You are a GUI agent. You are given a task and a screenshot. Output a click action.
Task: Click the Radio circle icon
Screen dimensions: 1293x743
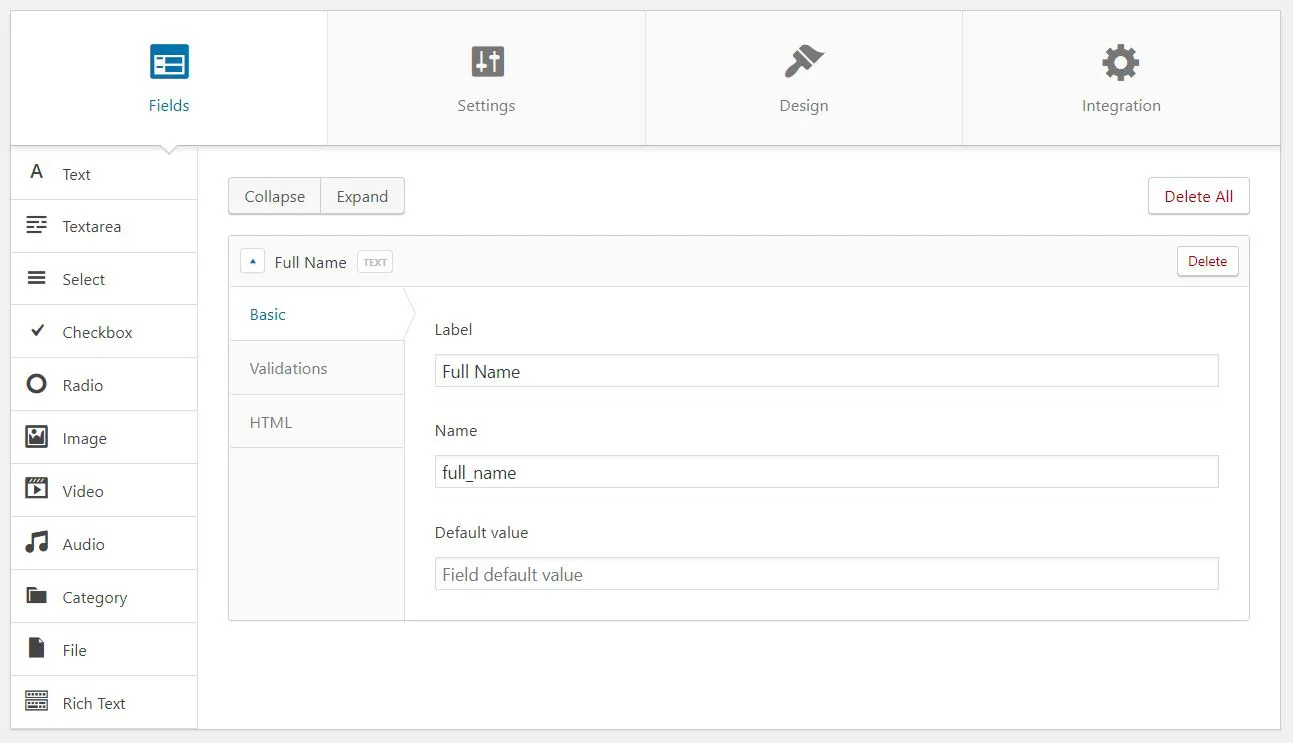(x=37, y=384)
